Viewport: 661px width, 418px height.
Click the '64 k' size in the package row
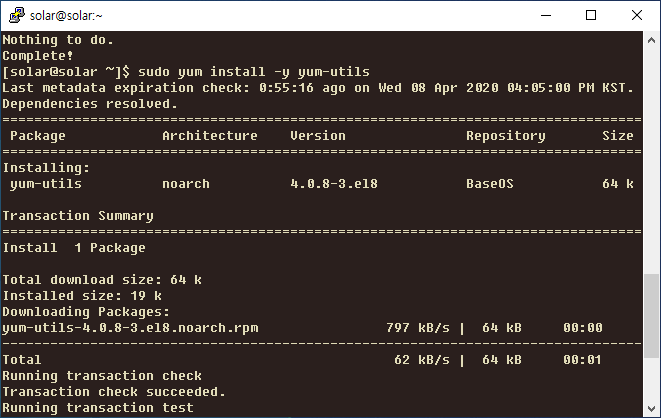(618, 184)
